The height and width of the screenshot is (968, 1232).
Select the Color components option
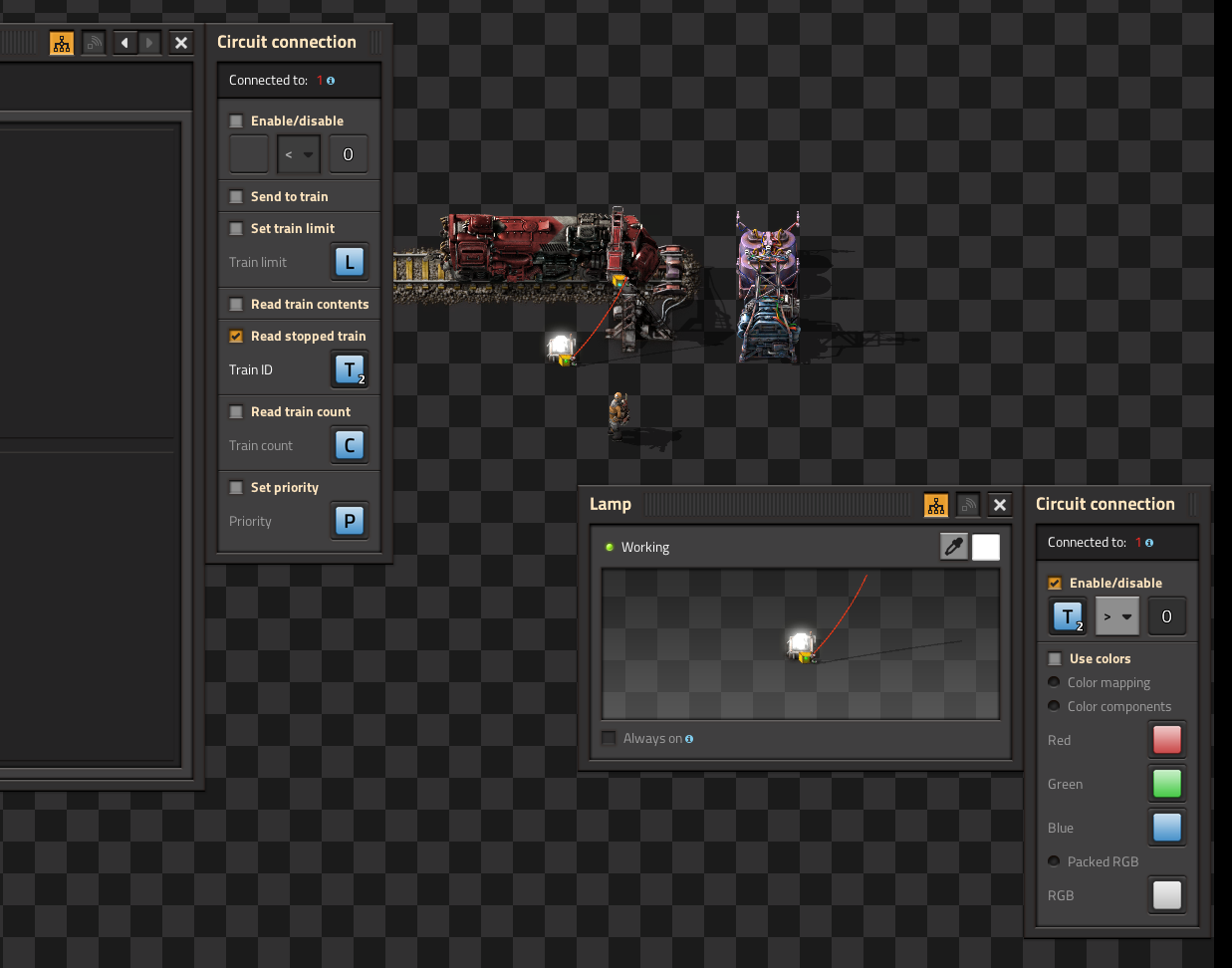(1054, 706)
